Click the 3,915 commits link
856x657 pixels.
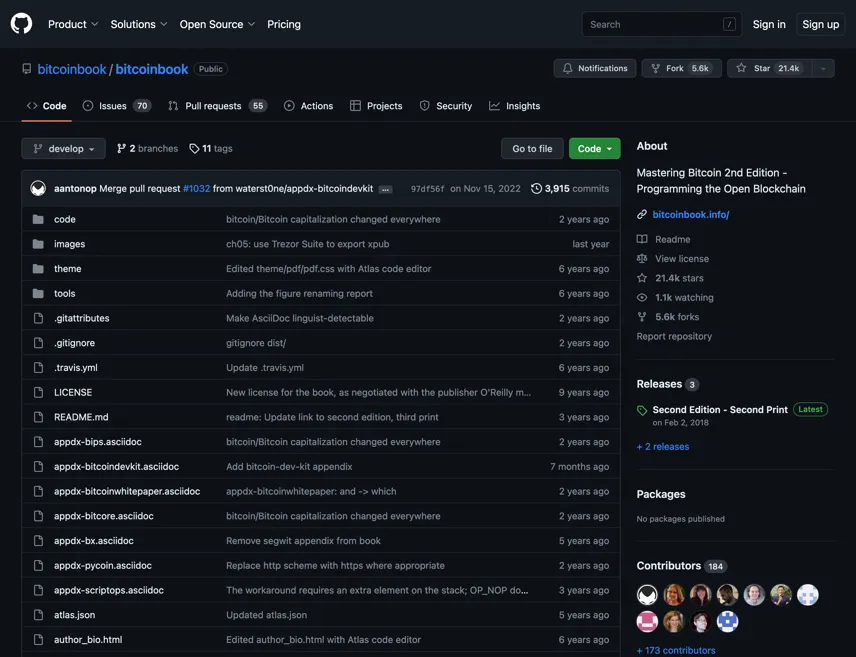click(570, 188)
